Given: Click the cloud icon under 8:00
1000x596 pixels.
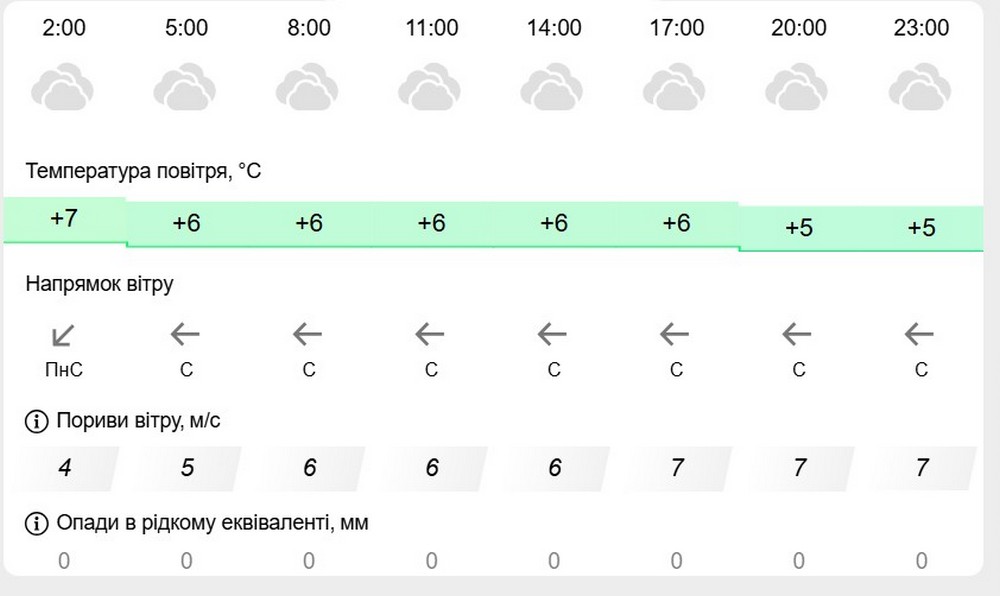Looking at the screenshot, I should coord(309,87).
